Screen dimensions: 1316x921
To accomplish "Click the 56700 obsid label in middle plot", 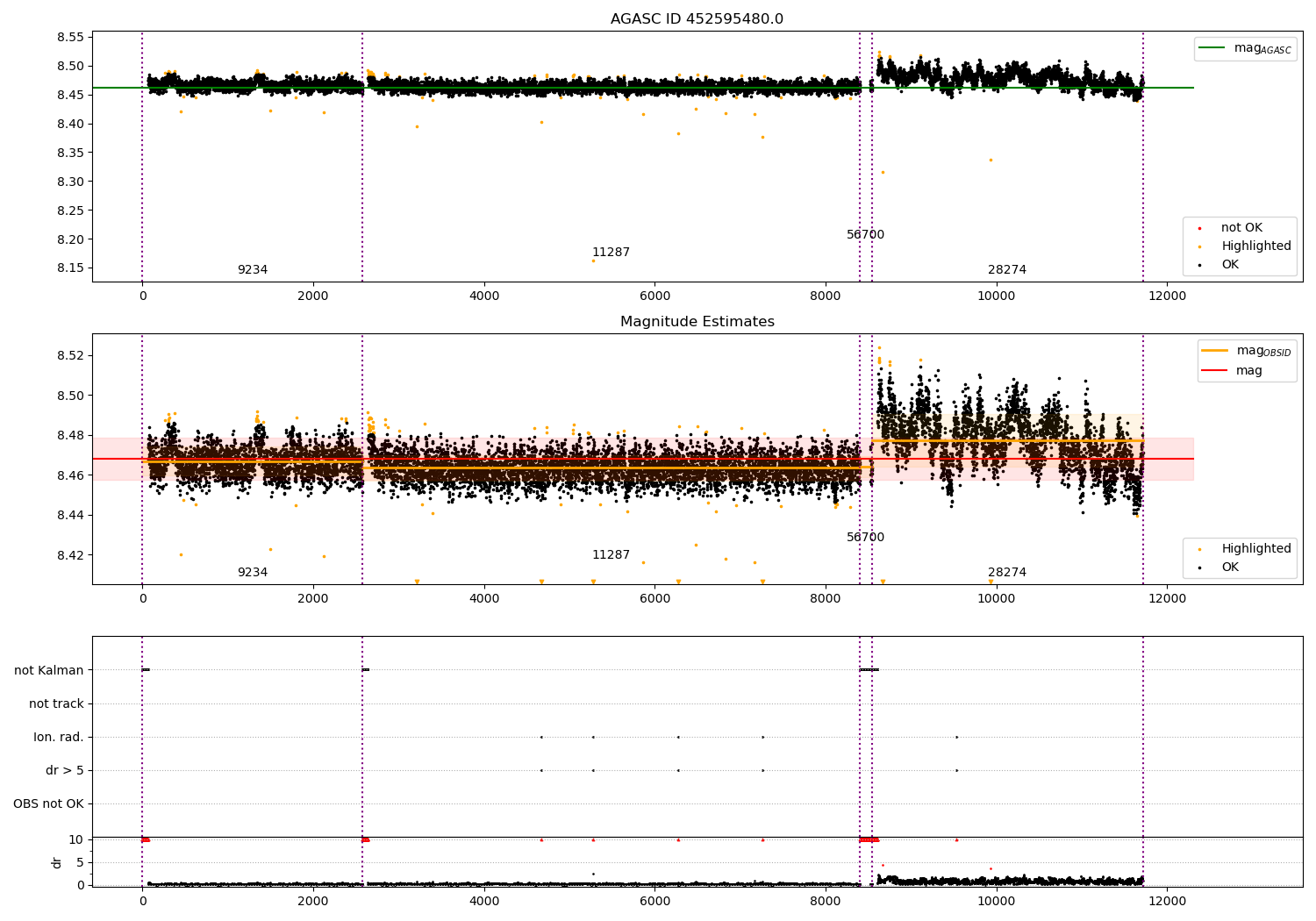I will pyautogui.click(x=865, y=538).
